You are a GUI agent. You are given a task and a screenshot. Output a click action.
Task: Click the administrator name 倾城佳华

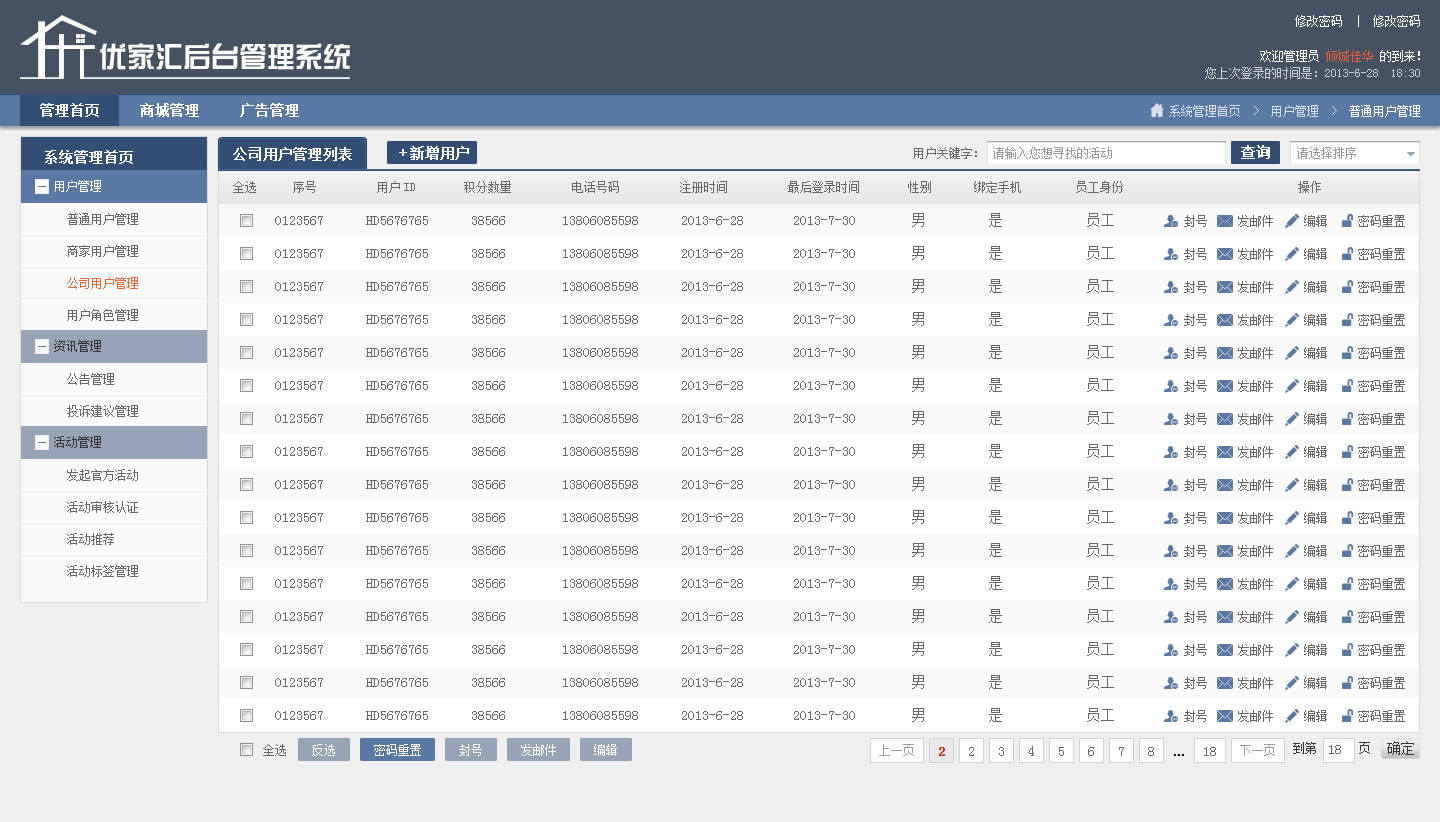(1349, 56)
